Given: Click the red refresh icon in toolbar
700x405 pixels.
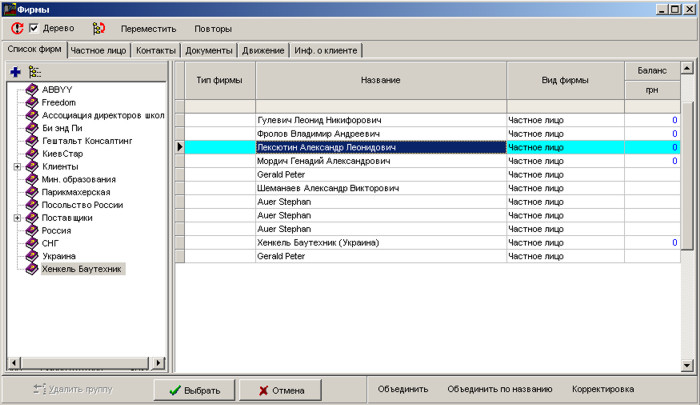Looking at the screenshot, I should click(17, 28).
